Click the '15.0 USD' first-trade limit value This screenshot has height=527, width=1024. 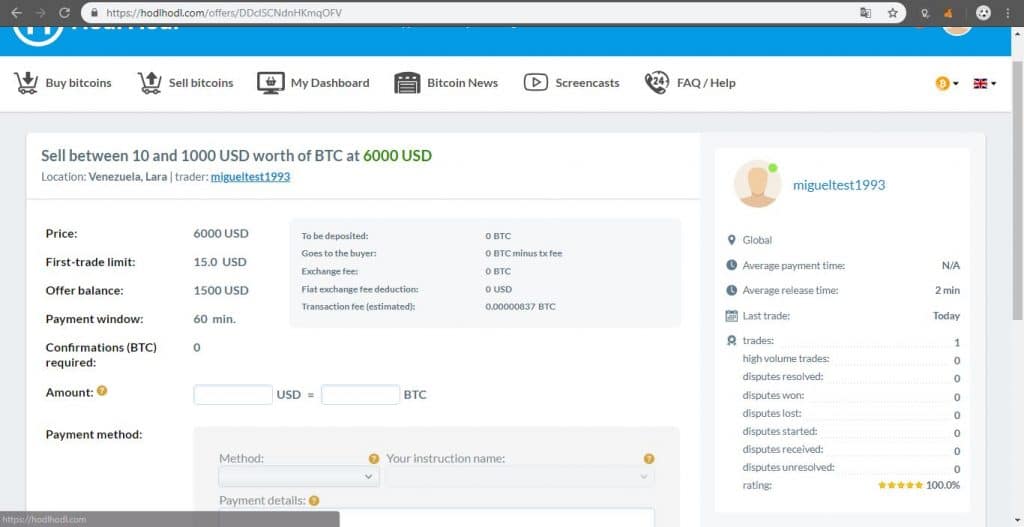click(220, 262)
